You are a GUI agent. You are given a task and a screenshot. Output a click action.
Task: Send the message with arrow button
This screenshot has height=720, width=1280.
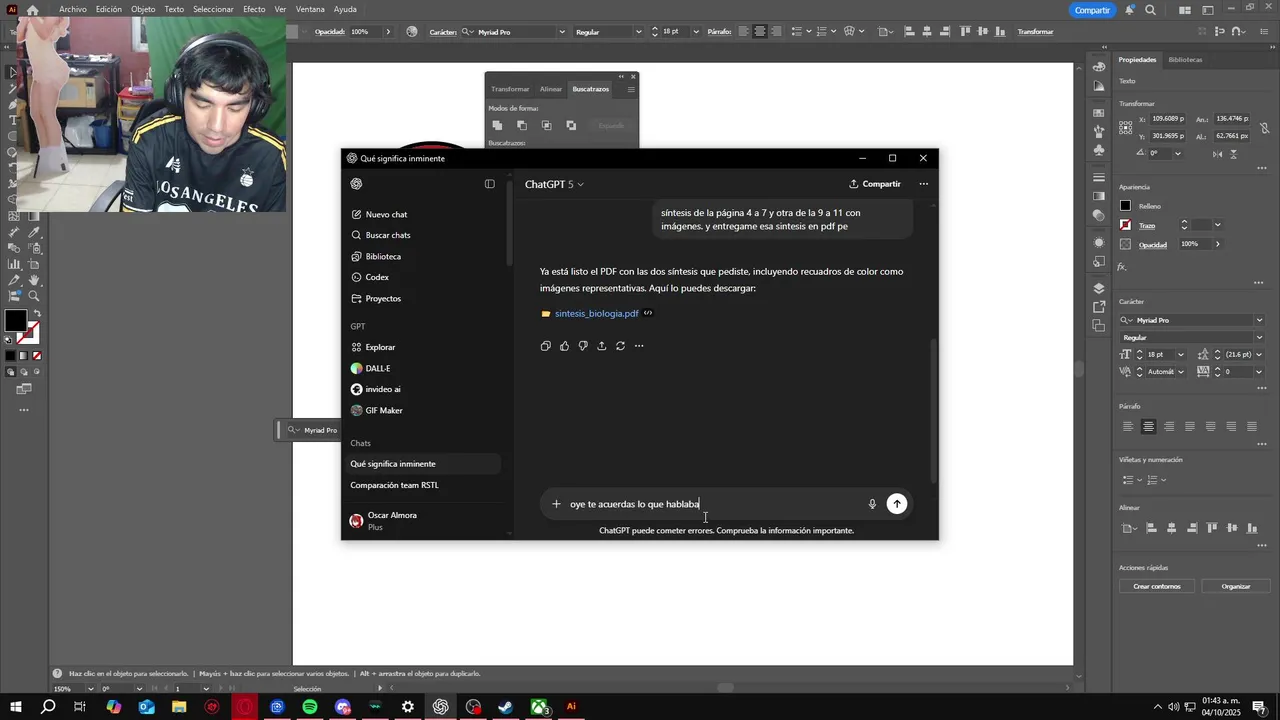click(897, 504)
